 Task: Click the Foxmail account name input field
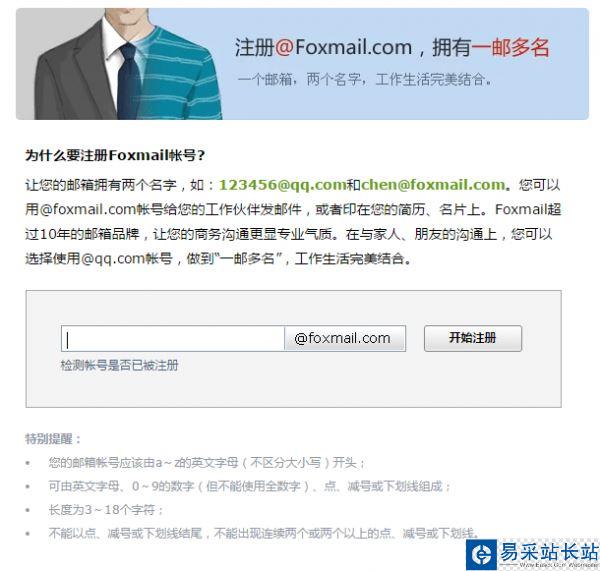pos(173,338)
